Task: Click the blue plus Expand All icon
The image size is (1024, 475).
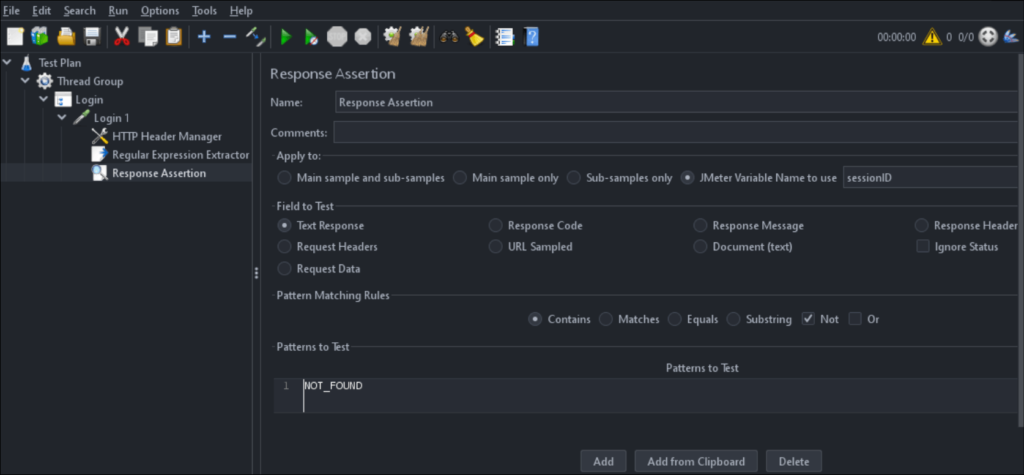Action: (x=204, y=37)
